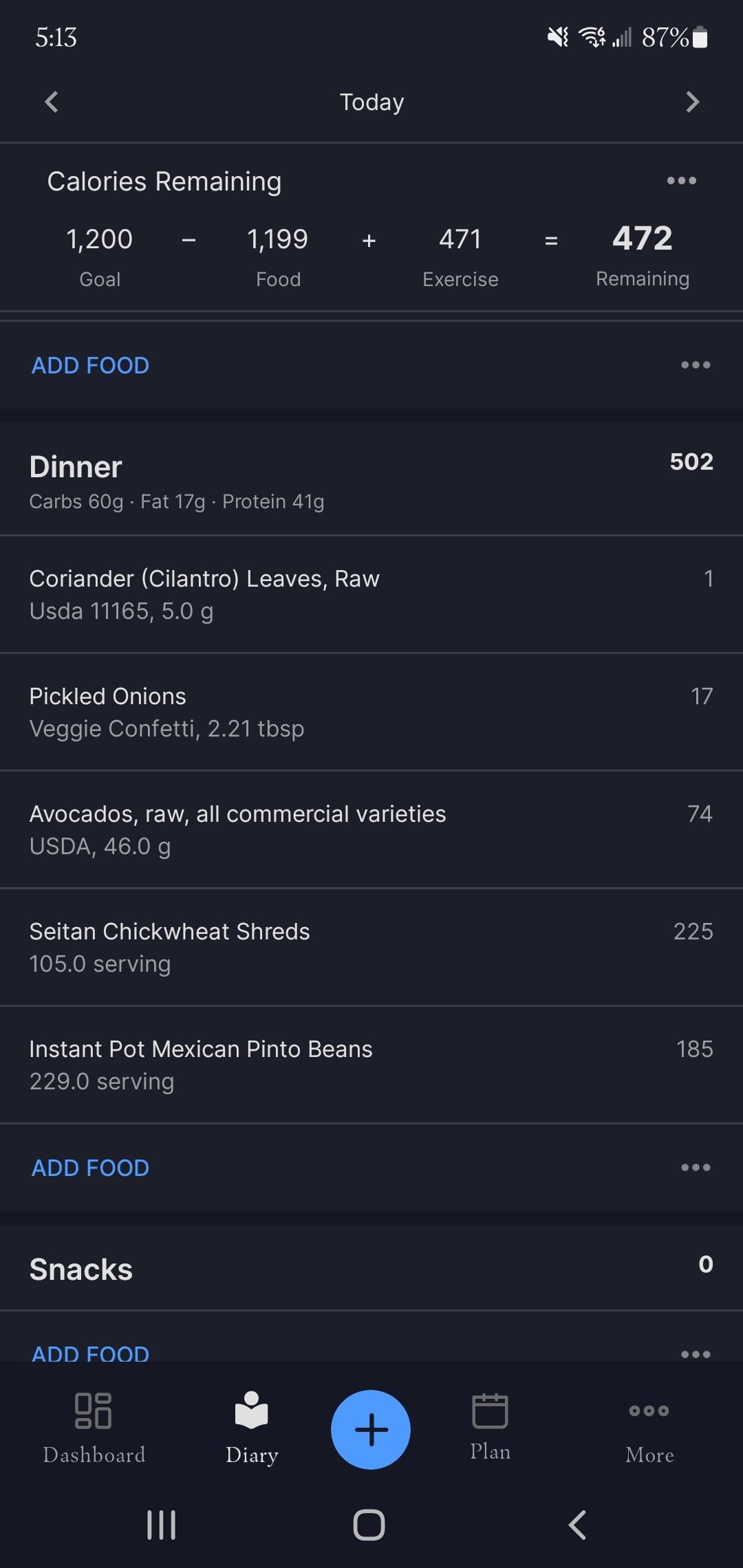The width and height of the screenshot is (743, 1568).
Task: Switch to the Diary tab
Action: pyautogui.click(x=252, y=1428)
